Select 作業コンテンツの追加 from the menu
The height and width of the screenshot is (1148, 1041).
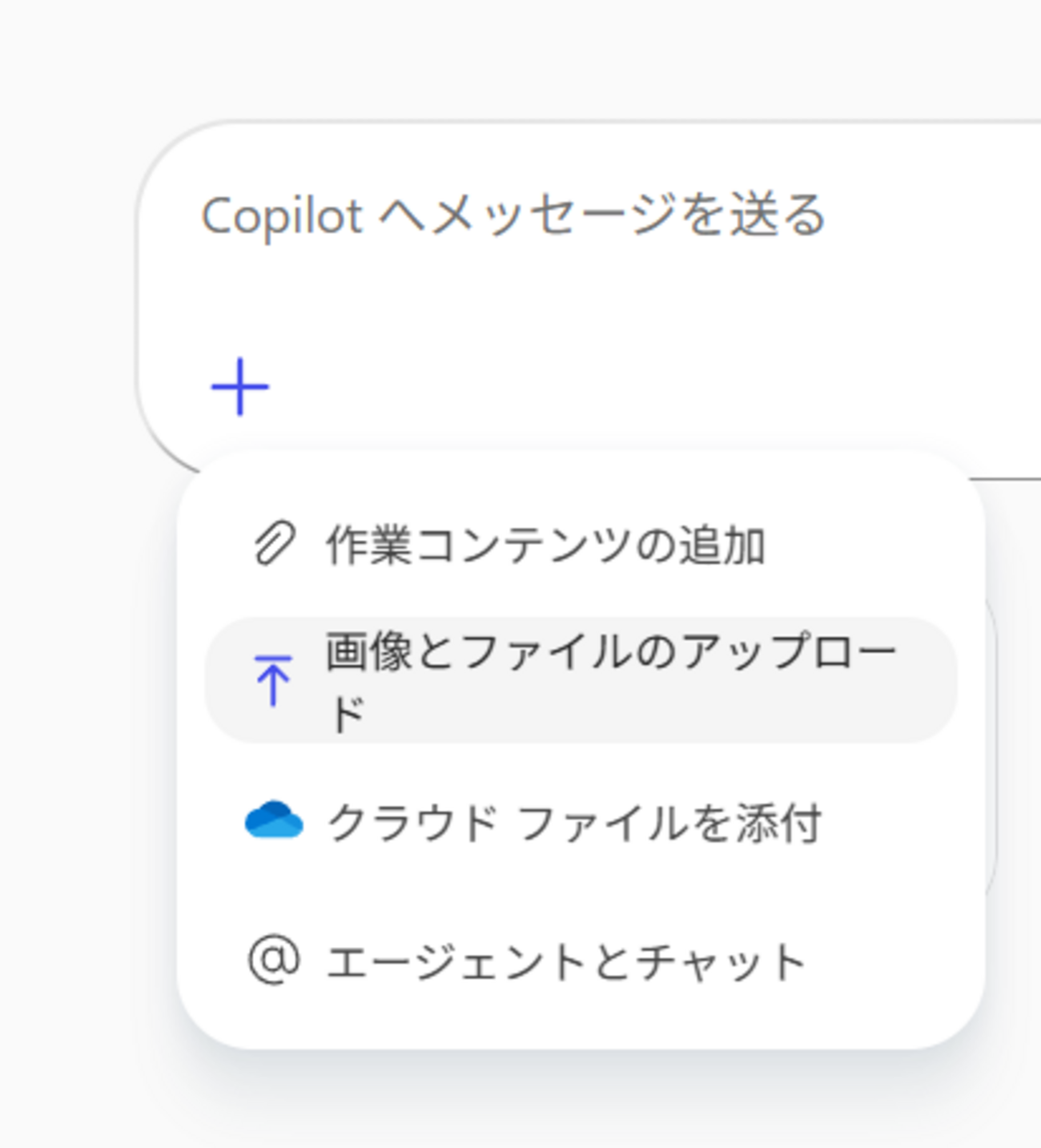[x=545, y=546]
